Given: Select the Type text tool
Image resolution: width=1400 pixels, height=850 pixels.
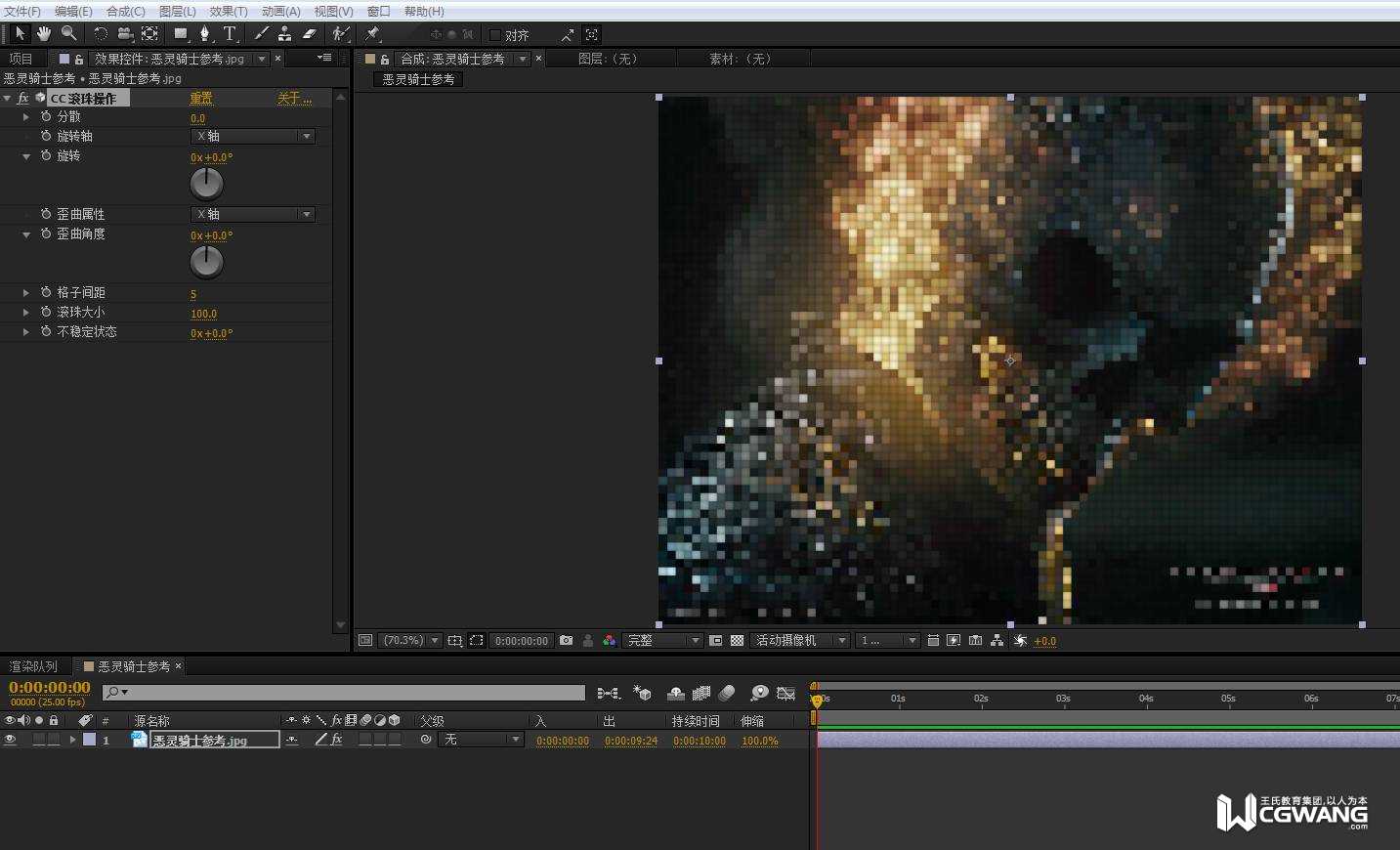Looking at the screenshot, I should pos(230,33).
